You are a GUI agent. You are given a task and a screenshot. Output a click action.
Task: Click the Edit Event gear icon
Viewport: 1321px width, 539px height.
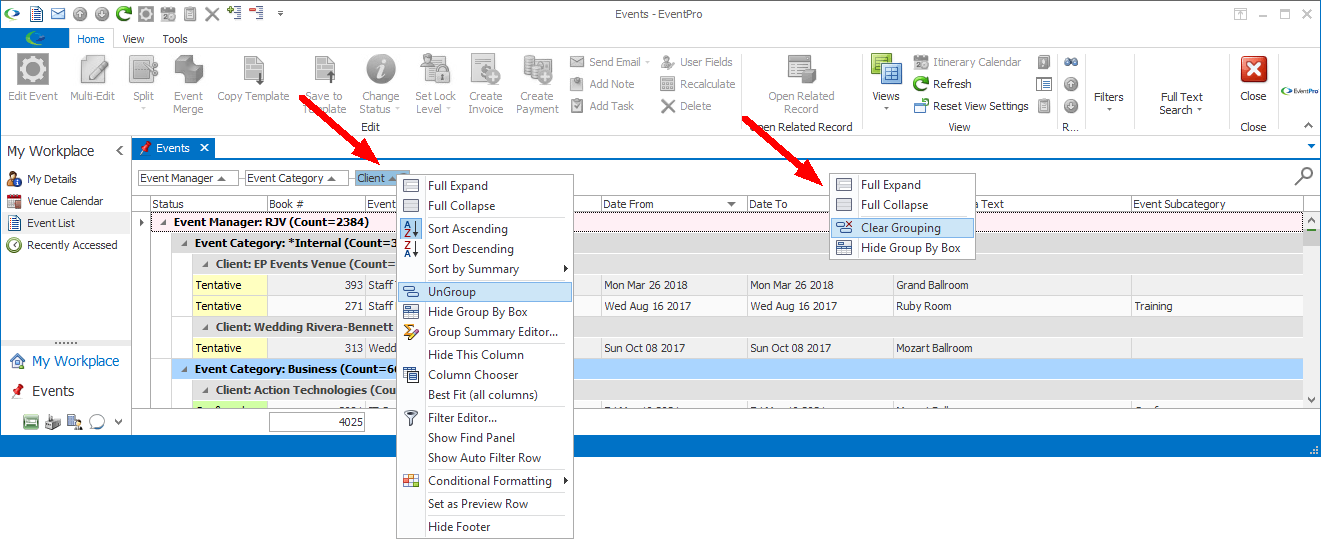(33, 71)
